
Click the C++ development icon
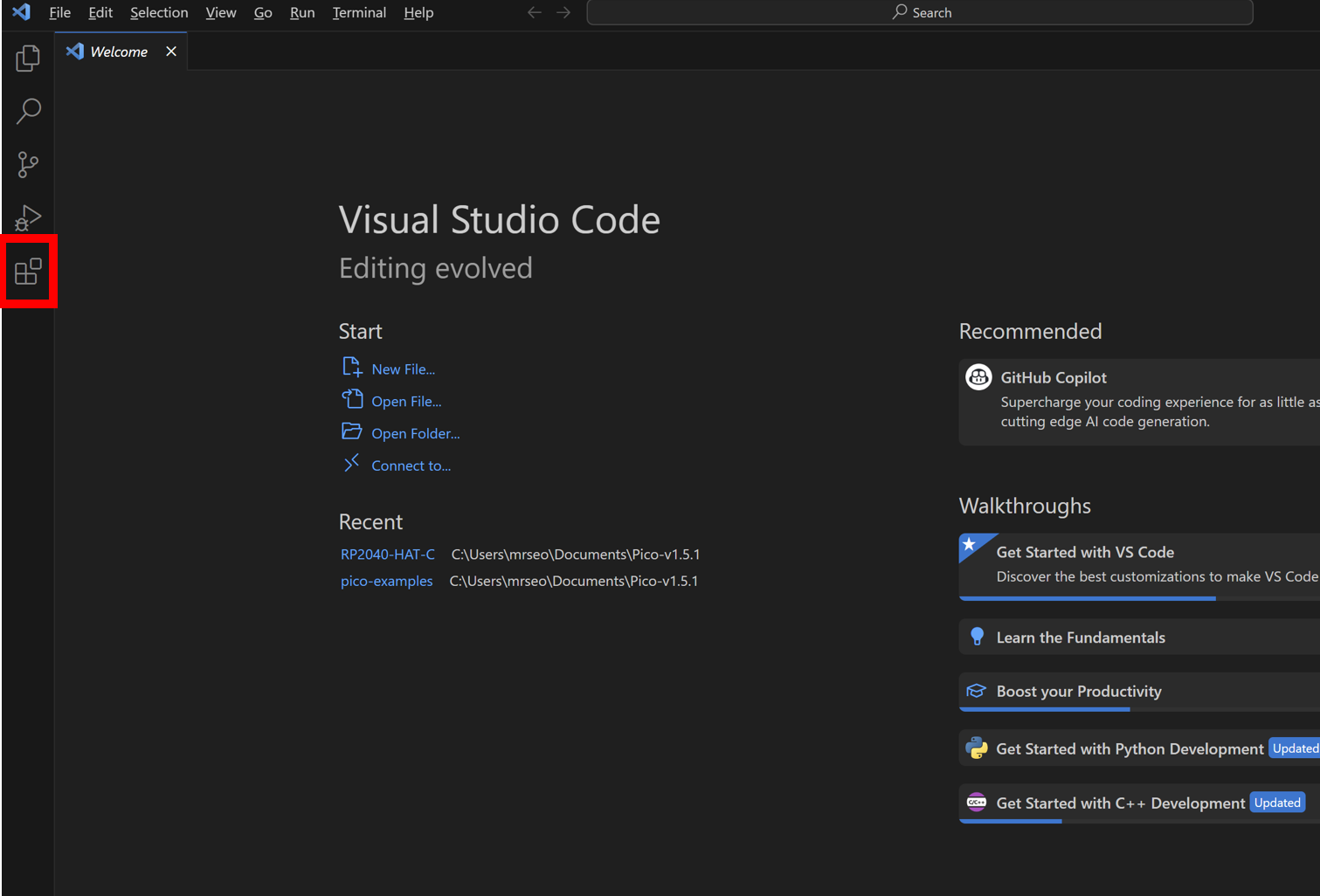977,803
